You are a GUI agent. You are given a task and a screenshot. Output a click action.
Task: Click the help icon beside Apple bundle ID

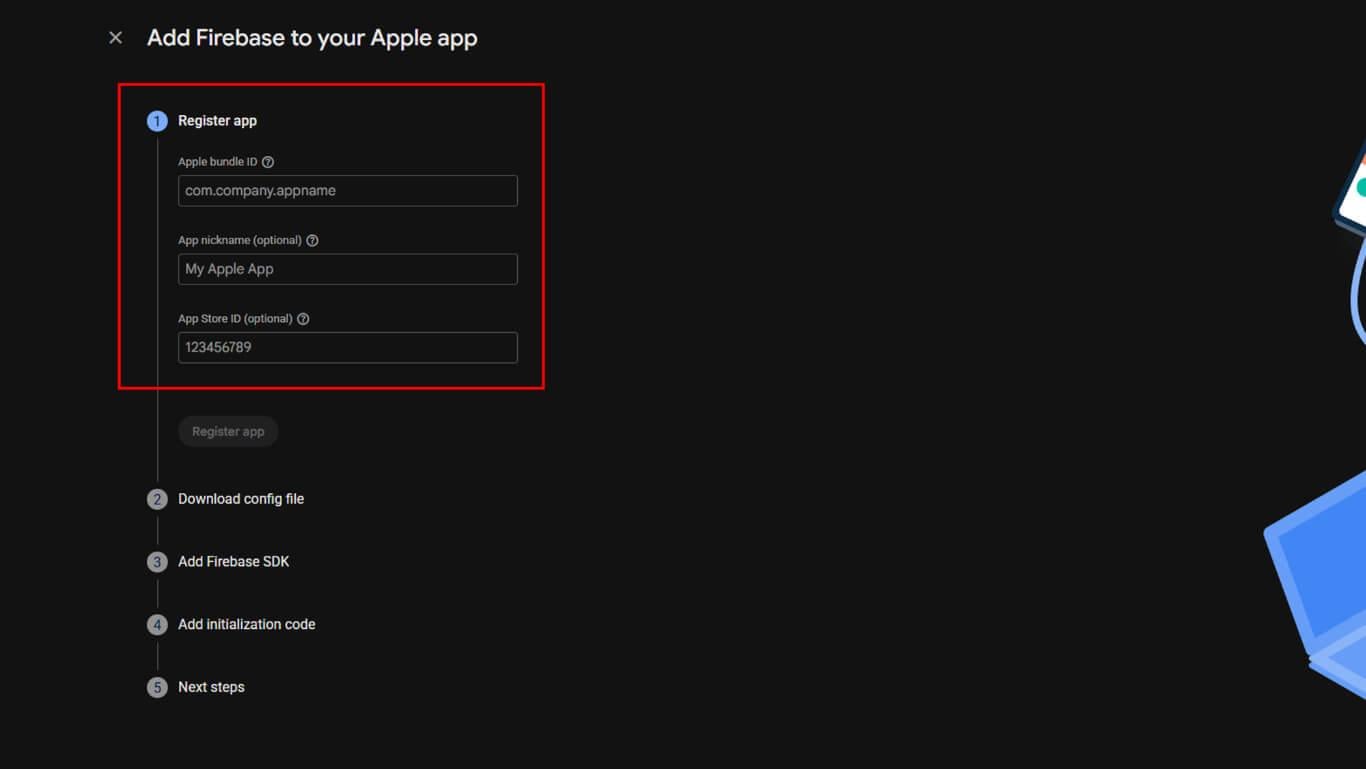[268, 162]
